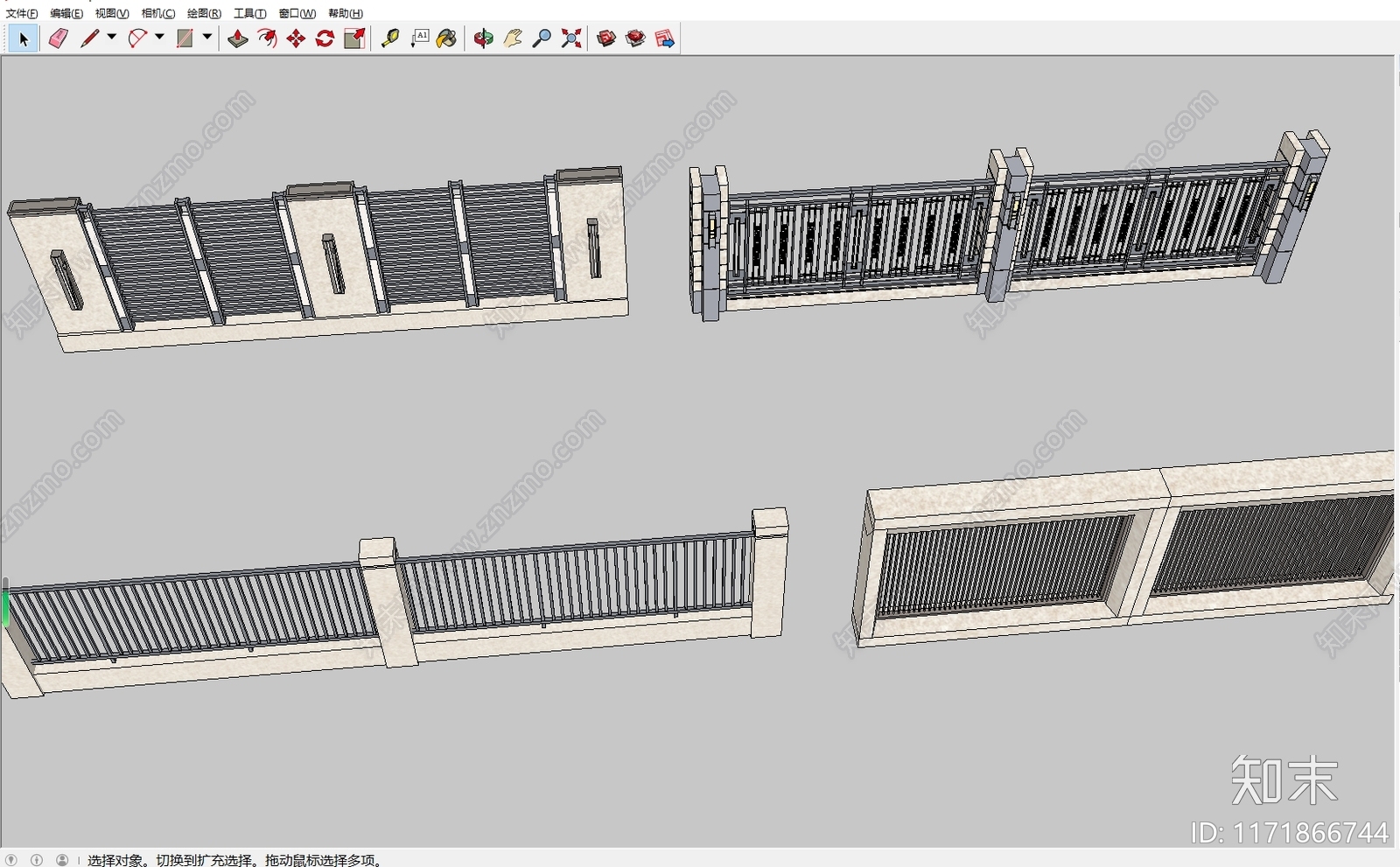Open the Extension Warehouse icon
Screen dimensions: 1400x867
[x=635, y=38]
